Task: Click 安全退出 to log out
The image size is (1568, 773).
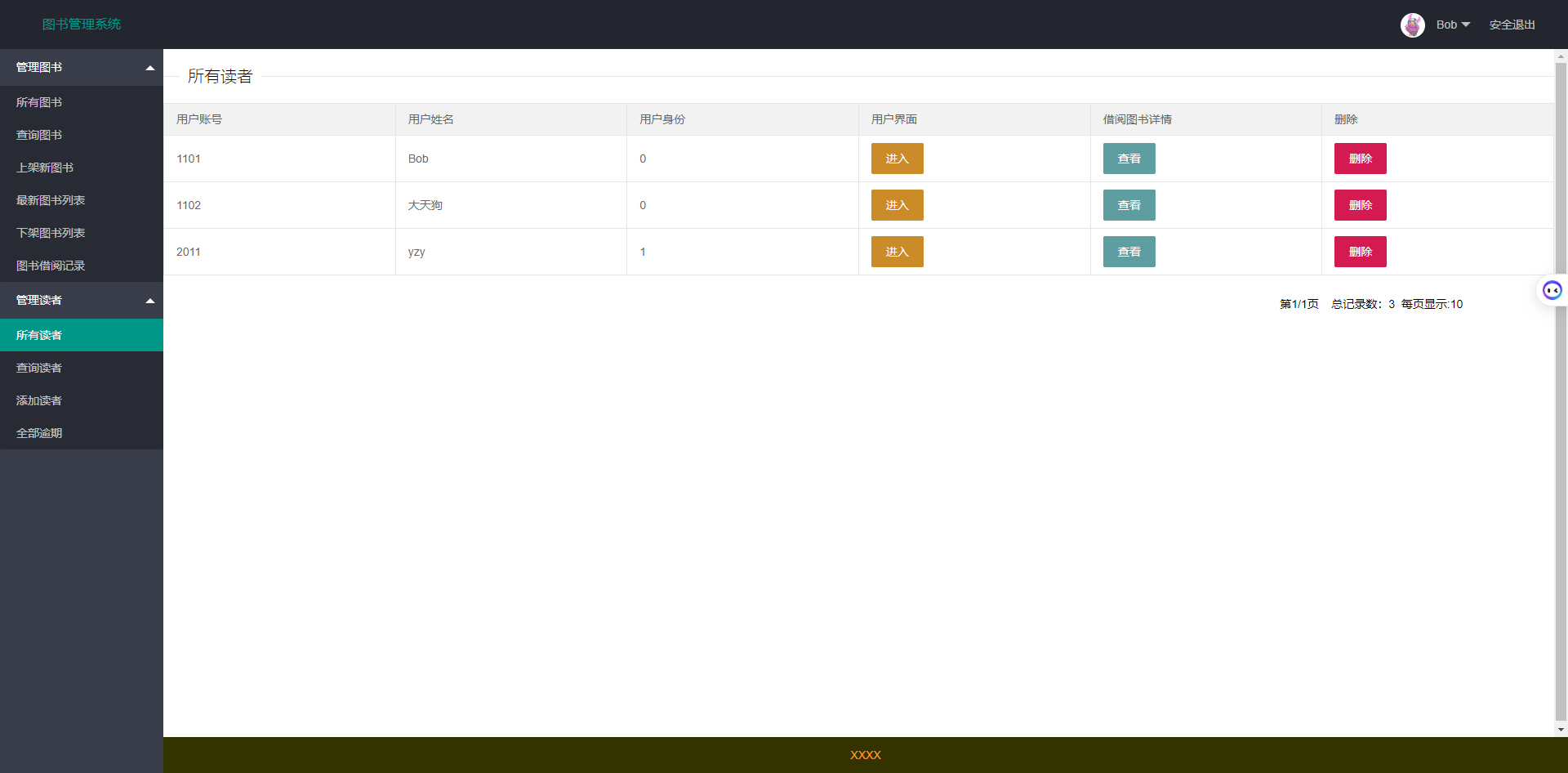Action: 1512,25
